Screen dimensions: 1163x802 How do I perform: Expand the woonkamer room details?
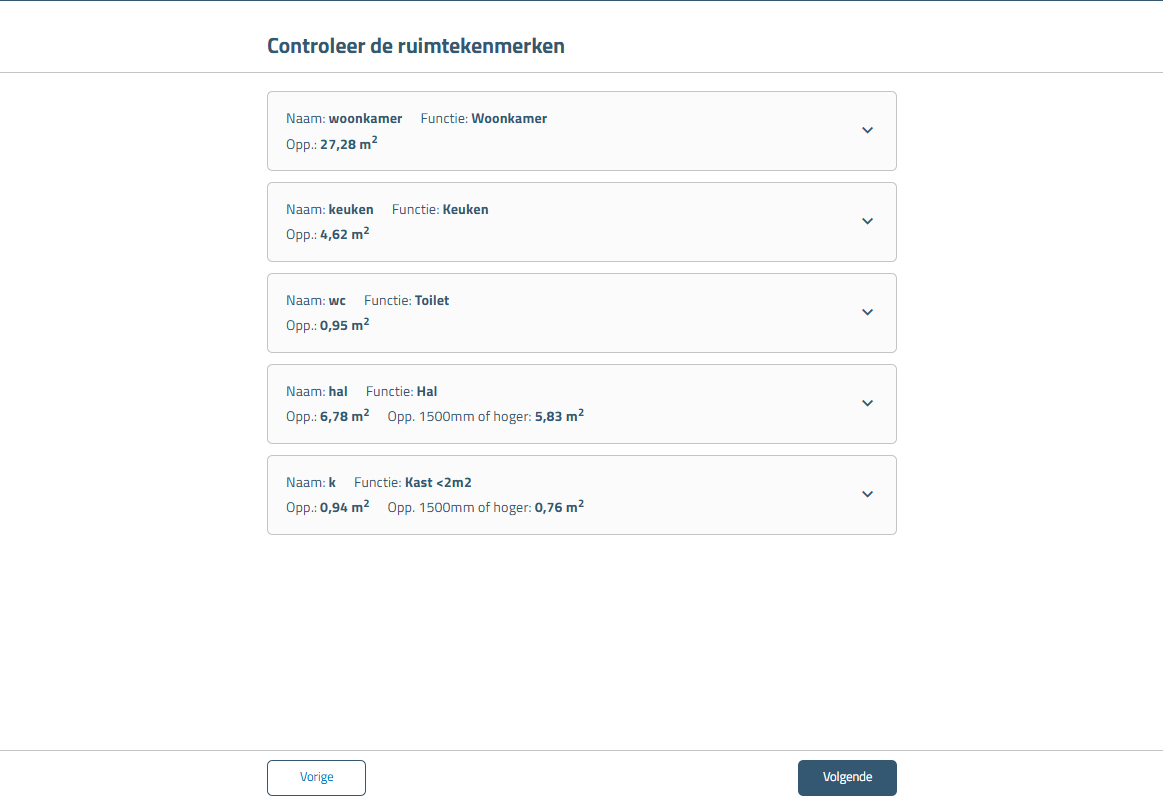pyautogui.click(x=867, y=130)
